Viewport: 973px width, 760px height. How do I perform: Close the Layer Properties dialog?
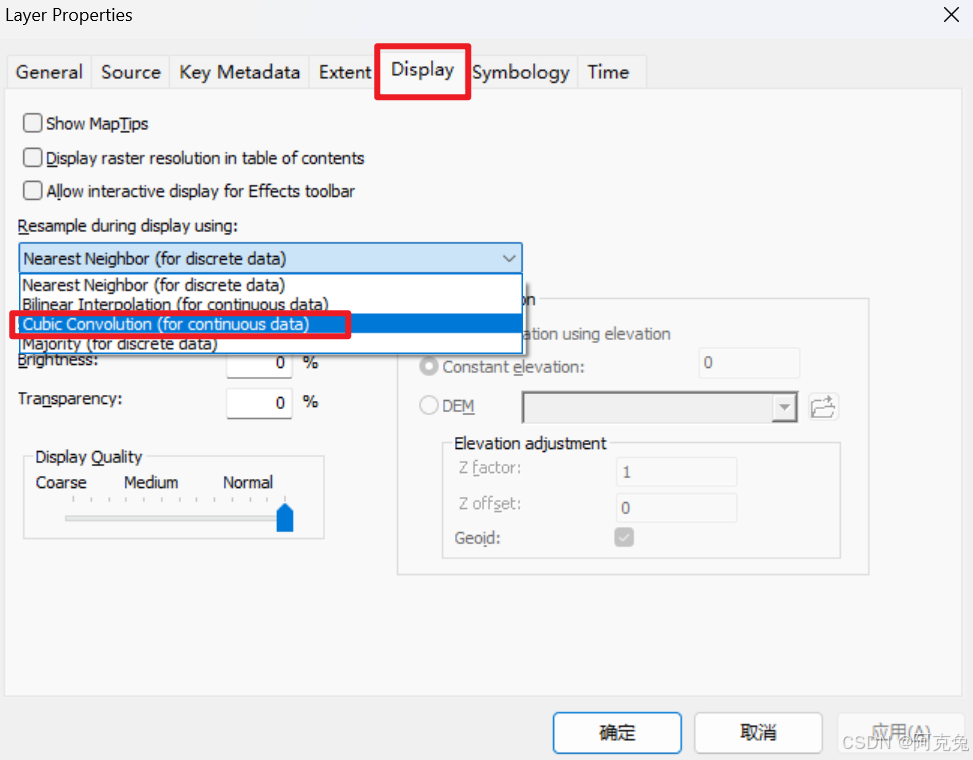[951, 15]
